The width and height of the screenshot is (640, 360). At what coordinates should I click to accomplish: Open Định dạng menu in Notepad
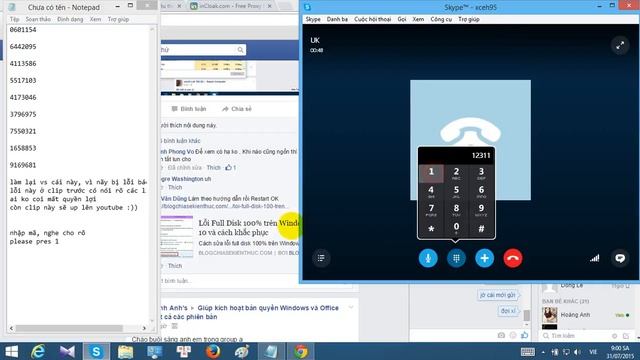pos(70,19)
